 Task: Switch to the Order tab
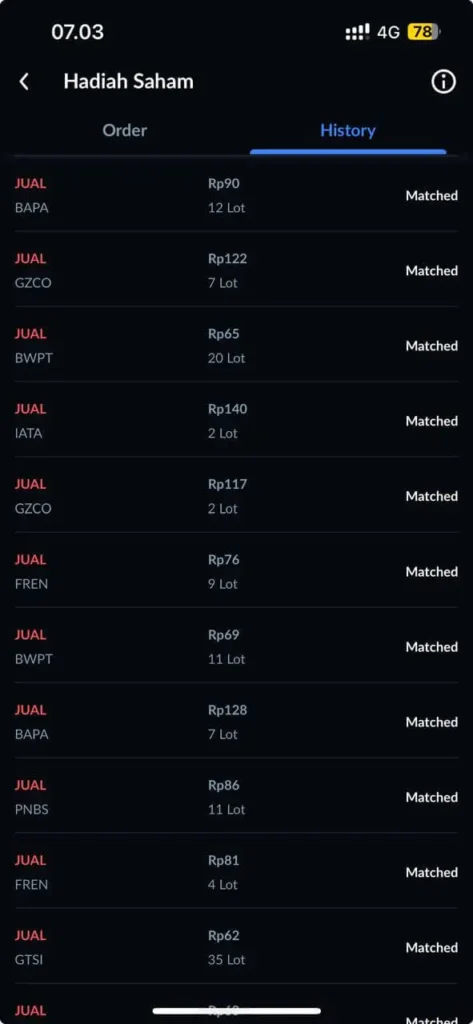(x=125, y=130)
